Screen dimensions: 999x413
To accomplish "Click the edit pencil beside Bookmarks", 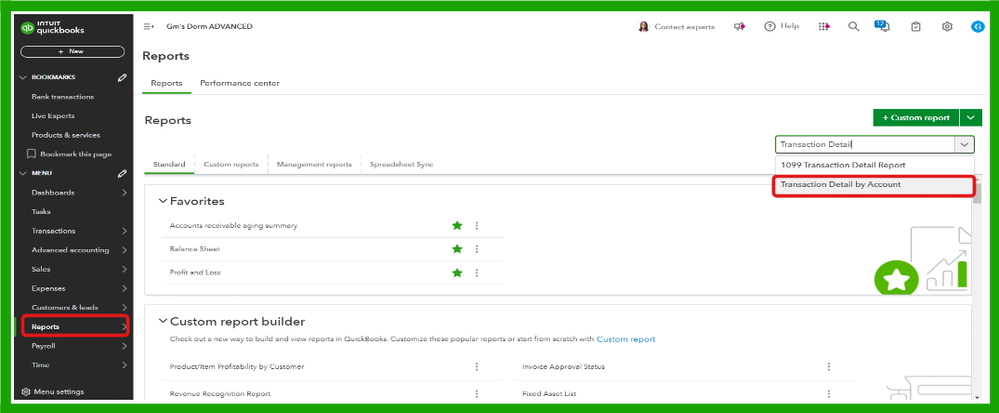I will pos(122,77).
